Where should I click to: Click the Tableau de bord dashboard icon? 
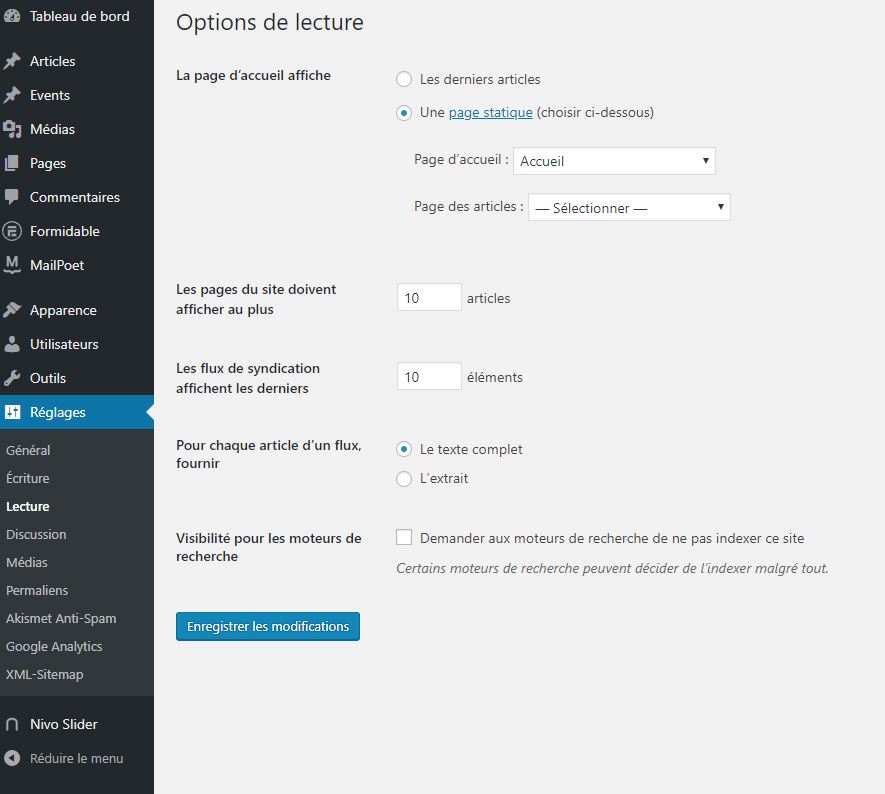12,17
